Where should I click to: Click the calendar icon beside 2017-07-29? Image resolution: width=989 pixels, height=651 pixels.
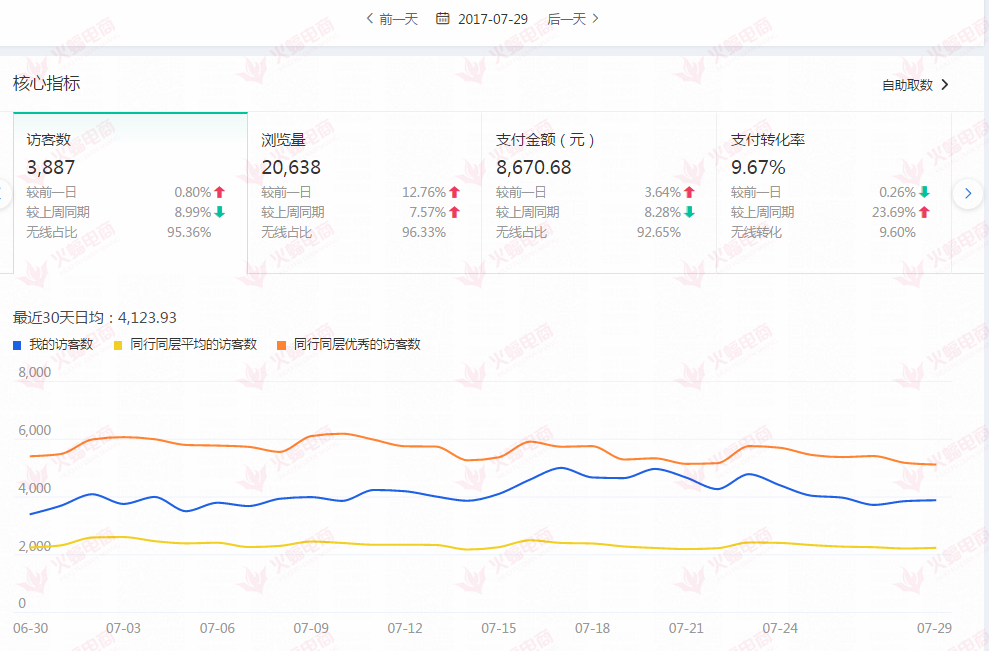tap(442, 19)
